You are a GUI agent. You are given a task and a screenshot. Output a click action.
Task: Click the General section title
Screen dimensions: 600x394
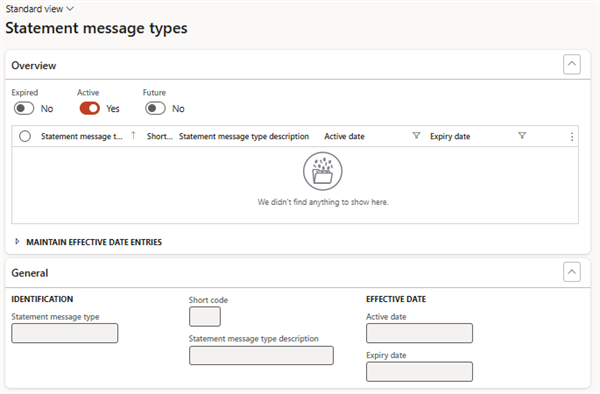[30, 273]
